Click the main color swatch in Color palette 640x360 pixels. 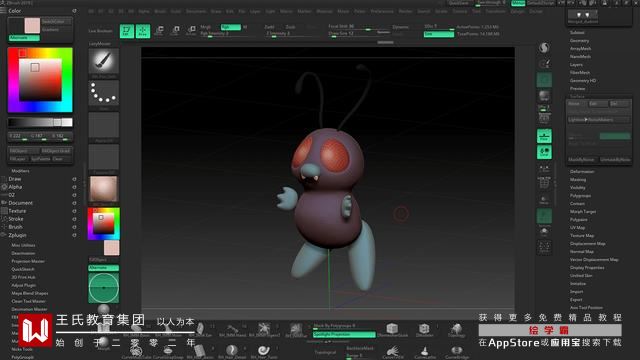pyautogui.click(x=32, y=25)
